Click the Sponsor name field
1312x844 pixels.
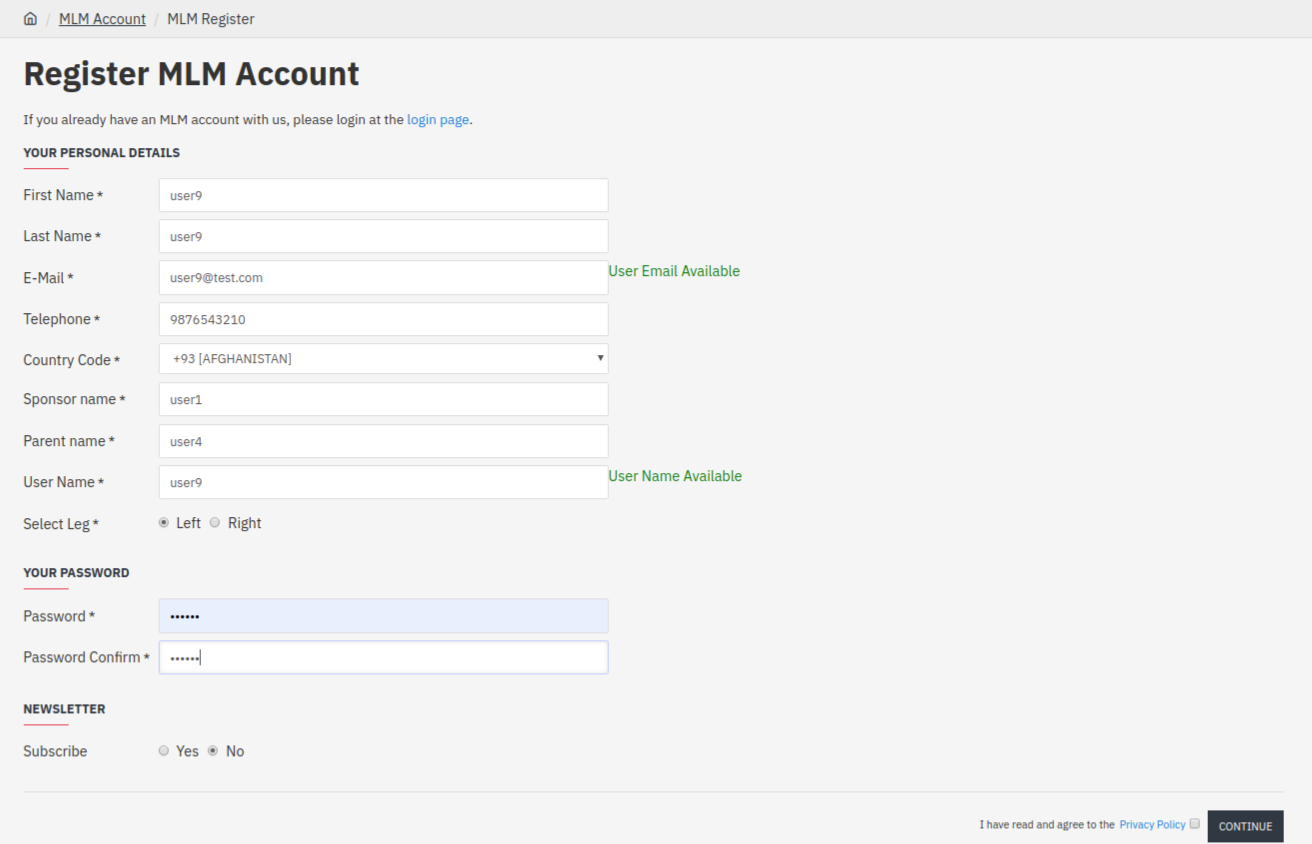tap(383, 399)
